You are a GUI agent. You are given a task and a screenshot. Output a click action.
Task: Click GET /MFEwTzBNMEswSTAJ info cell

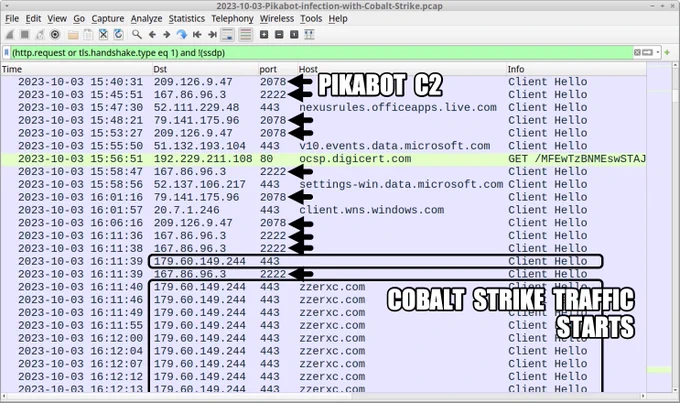577,159
